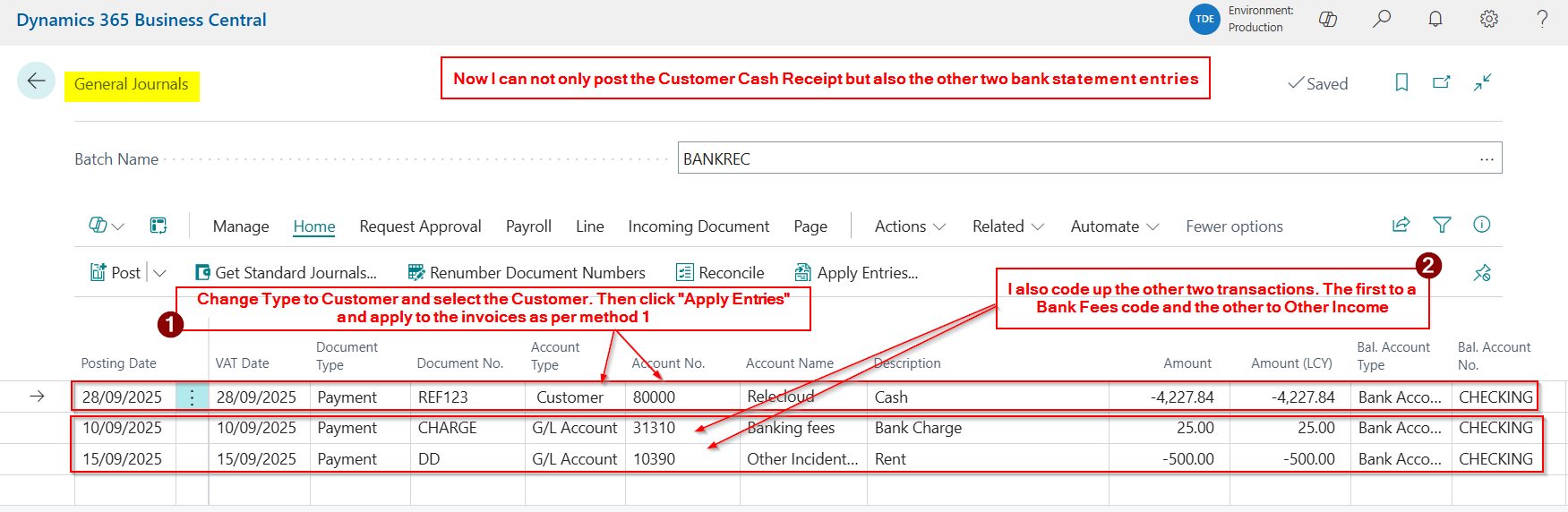Expand the Automate menu
1568x512 pixels.
[x=1114, y=226]
